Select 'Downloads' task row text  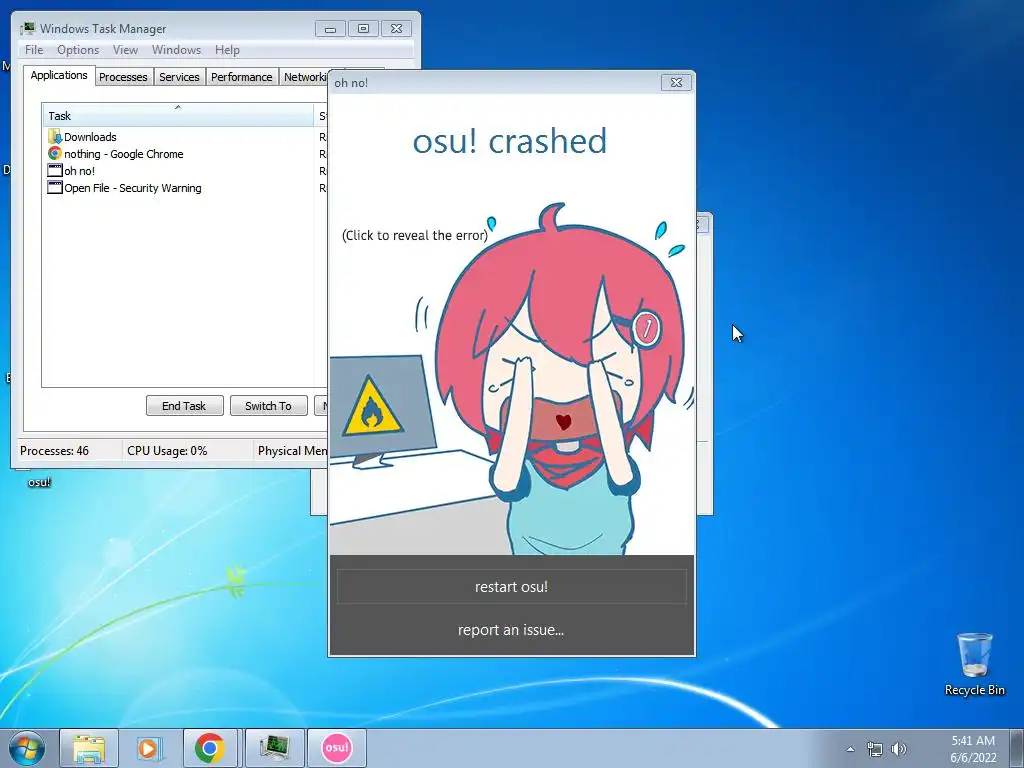click(90, 136)
